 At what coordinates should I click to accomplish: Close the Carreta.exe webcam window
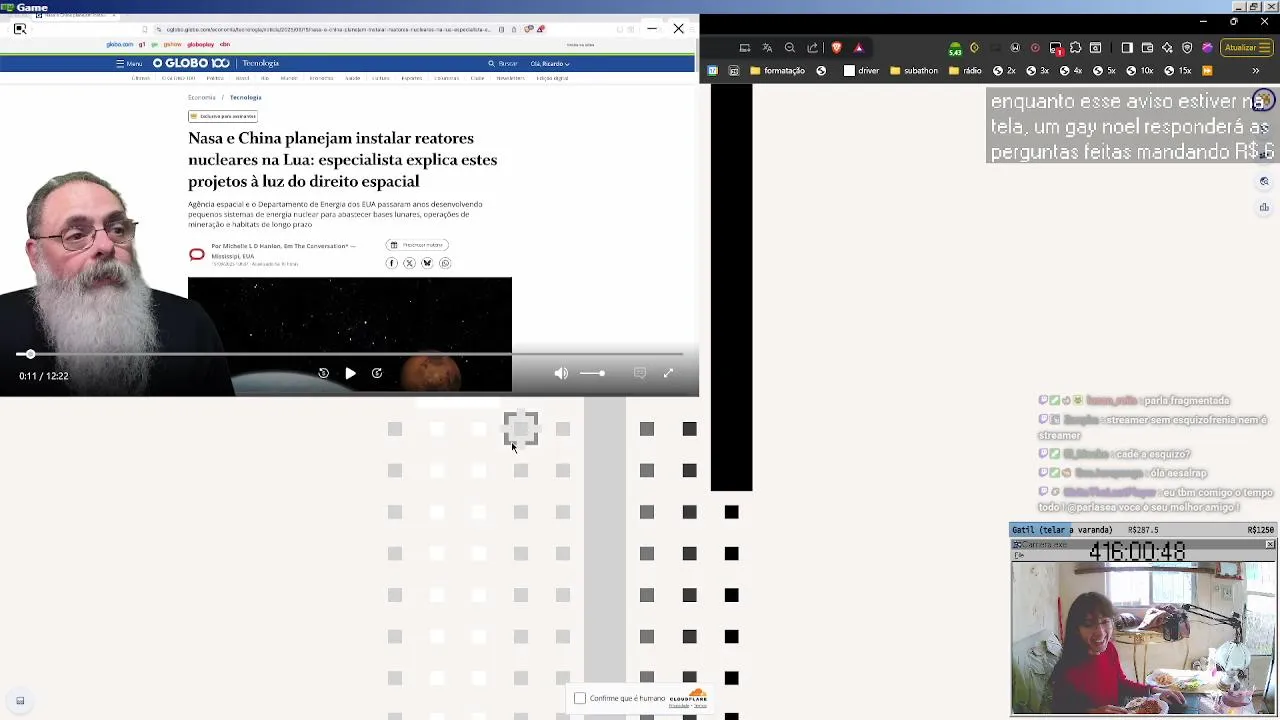pyautogui.click(x=1270, y=545)
